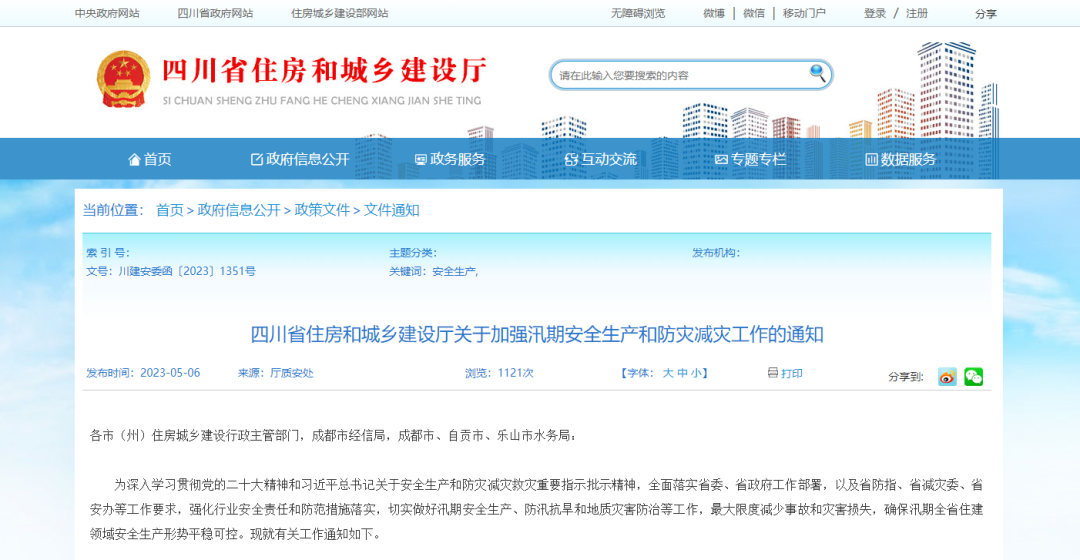Set font size to 中
Image resolution: width=1080 pixels, height=560 pixels.
[683, 373]
